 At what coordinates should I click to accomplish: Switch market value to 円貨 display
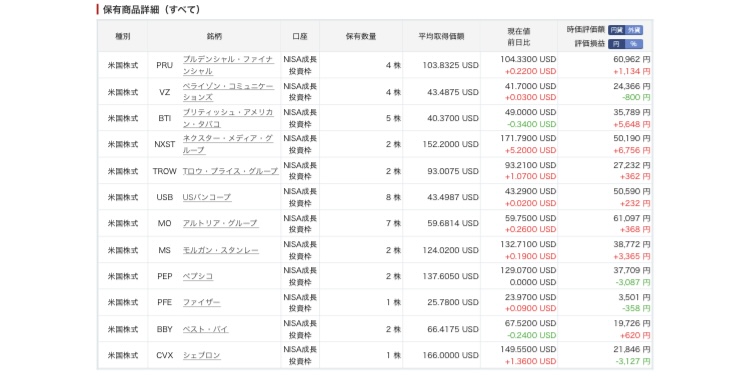pos(617,30)
